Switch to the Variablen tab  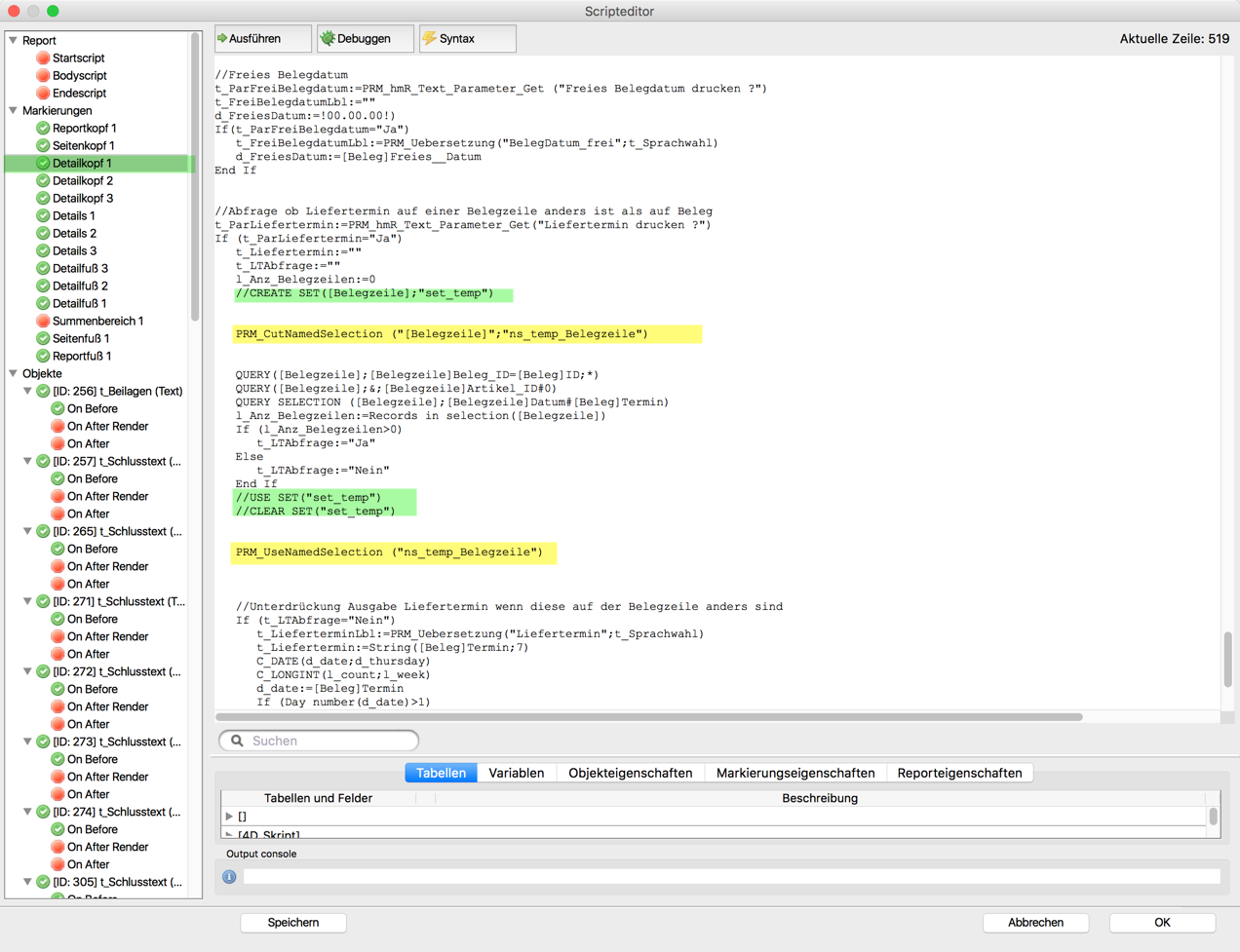[x=516, y=773]
